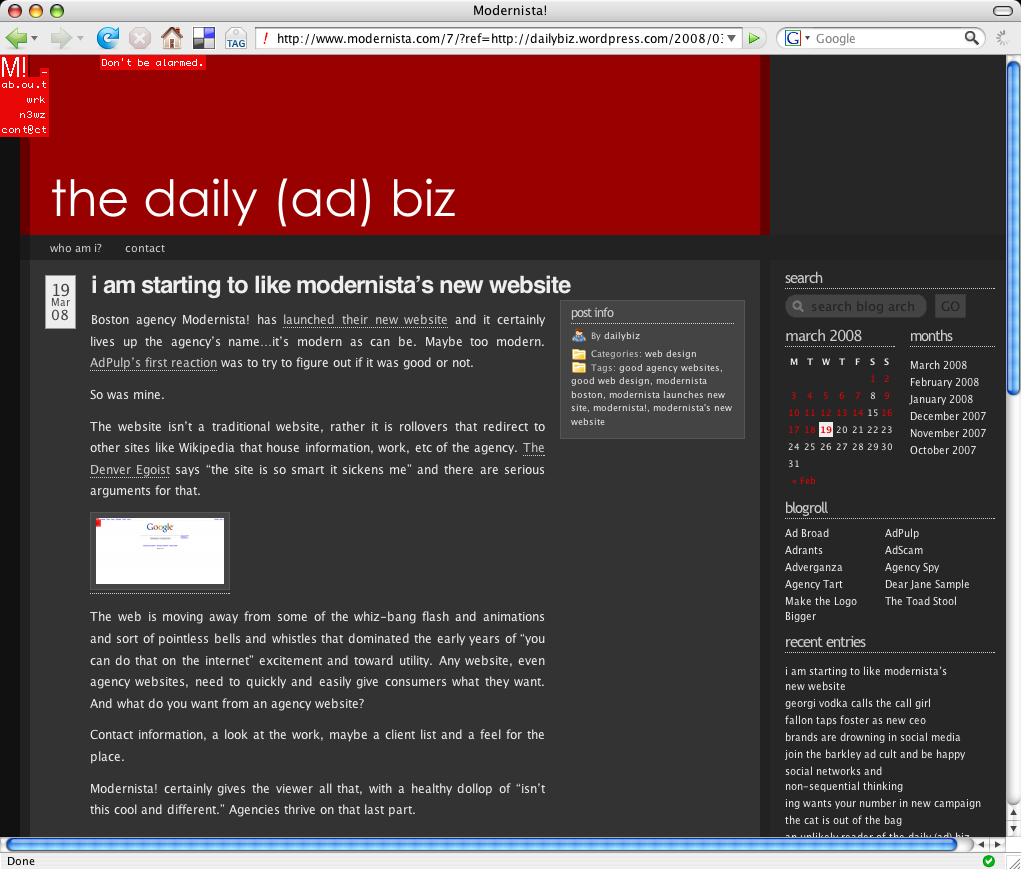The height and width of the screenshot is (870, 1021).
Task: Open the March 2008 archive
Action: (x=938, y=365)
